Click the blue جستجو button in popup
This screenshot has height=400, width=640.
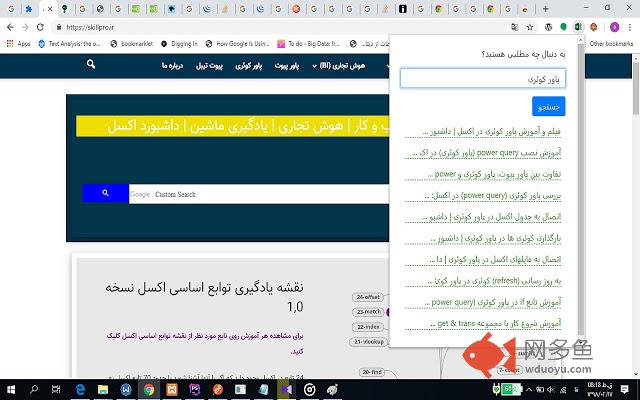click(549, 105)
